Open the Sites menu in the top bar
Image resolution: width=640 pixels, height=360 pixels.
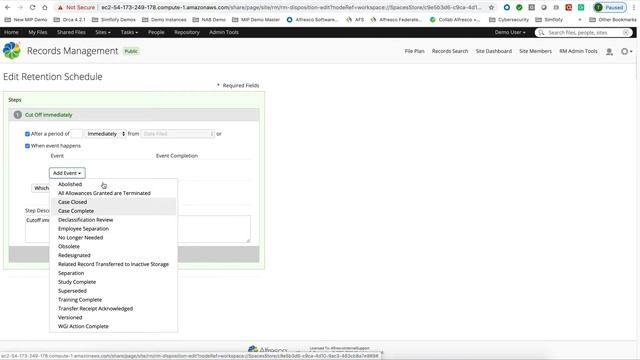[103, 32]
